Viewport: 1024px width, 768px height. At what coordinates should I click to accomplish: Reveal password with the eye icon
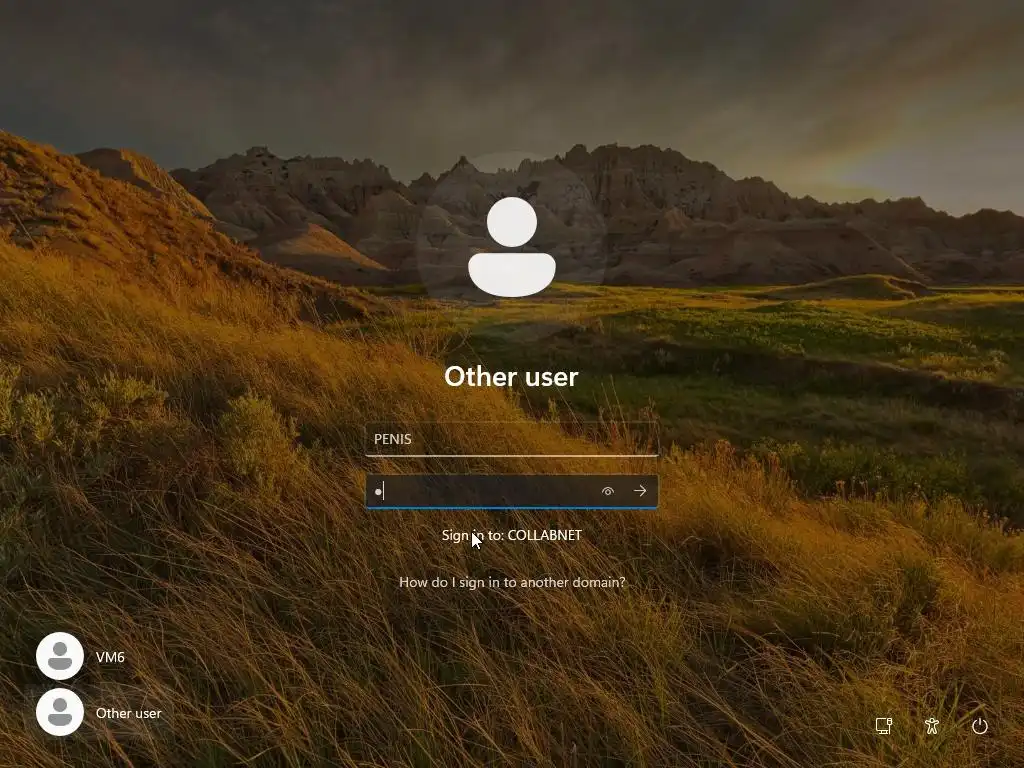click(607, 491)
